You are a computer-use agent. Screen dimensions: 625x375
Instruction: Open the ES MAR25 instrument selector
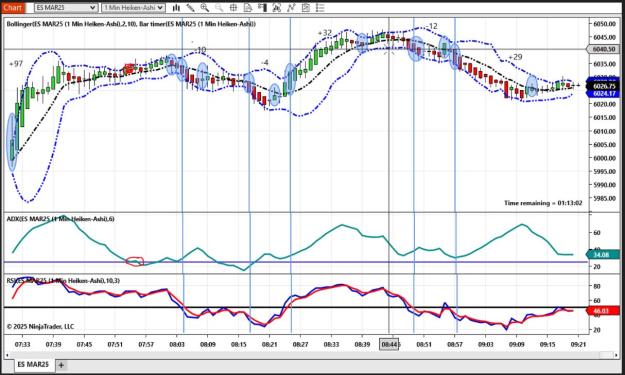click(x=66, y=8)
